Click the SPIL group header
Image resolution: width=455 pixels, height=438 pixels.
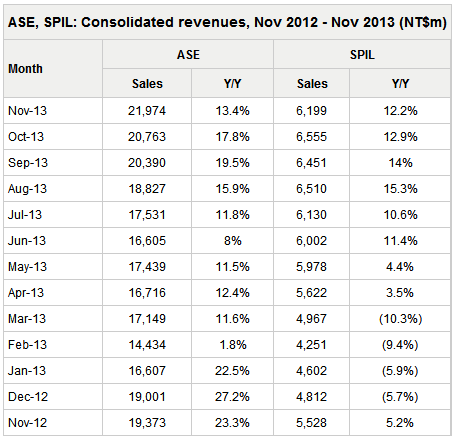(x=362, y=55)
